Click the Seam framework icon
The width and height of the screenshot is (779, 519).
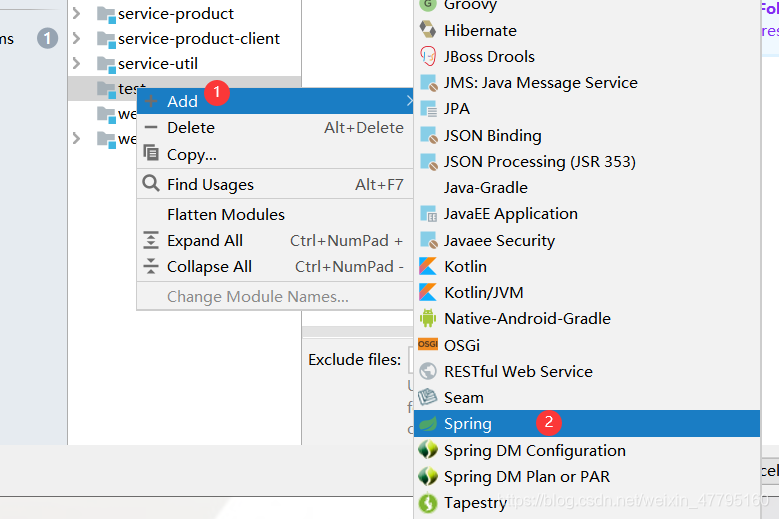pyautogui.click(x=428, y=397)
